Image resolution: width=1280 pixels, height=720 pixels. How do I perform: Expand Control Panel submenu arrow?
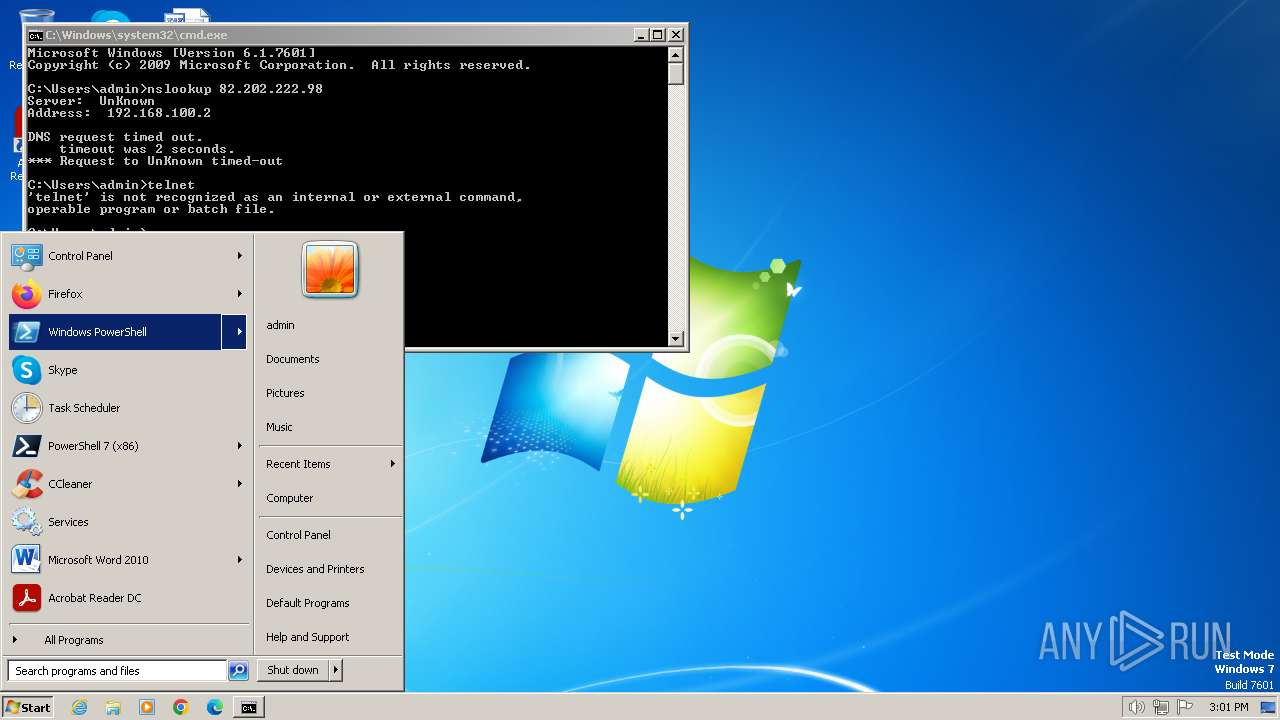(x=240, y=256)
